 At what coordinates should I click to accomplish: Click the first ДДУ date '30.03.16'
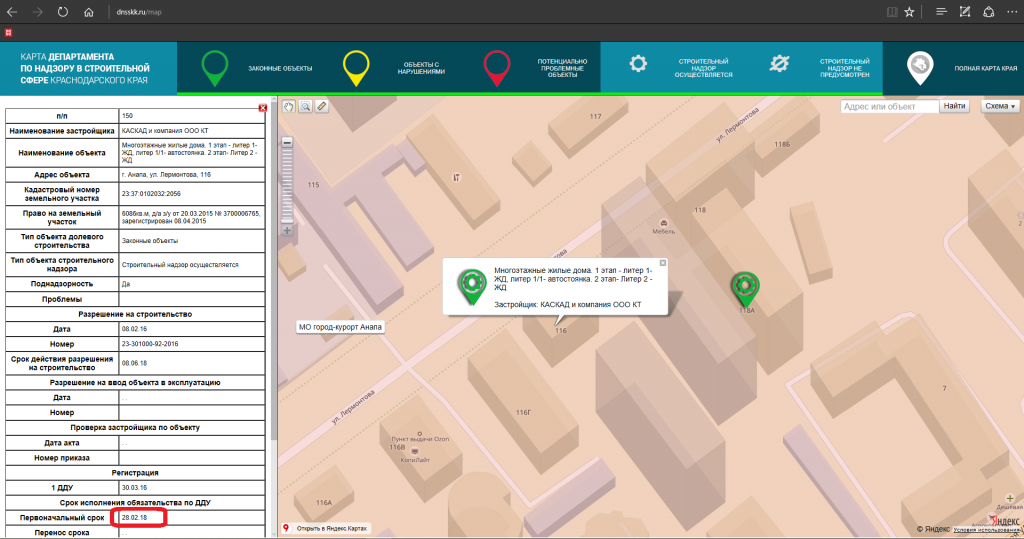click(x=192, y=487)
